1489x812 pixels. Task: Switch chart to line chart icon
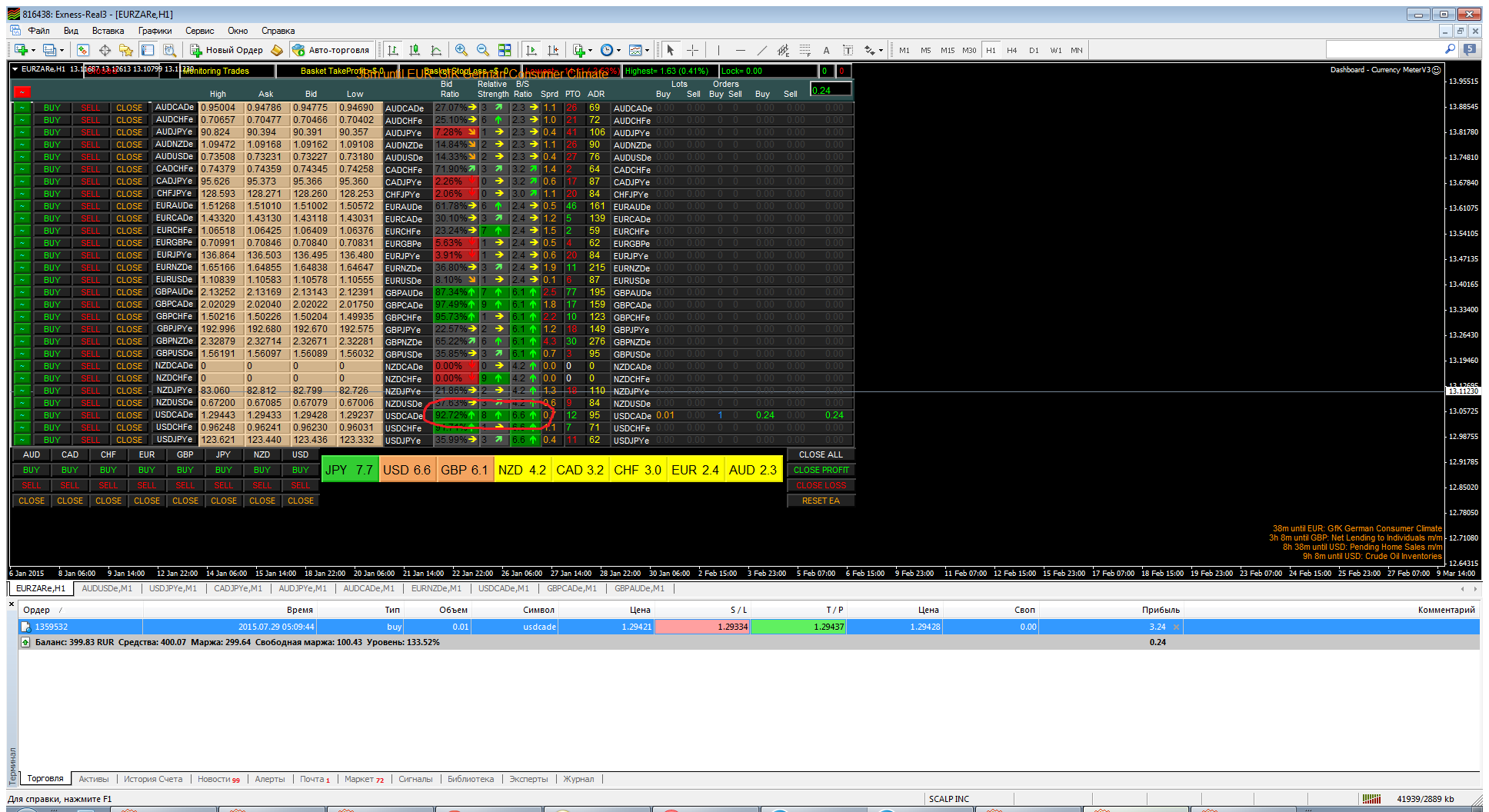436,50
